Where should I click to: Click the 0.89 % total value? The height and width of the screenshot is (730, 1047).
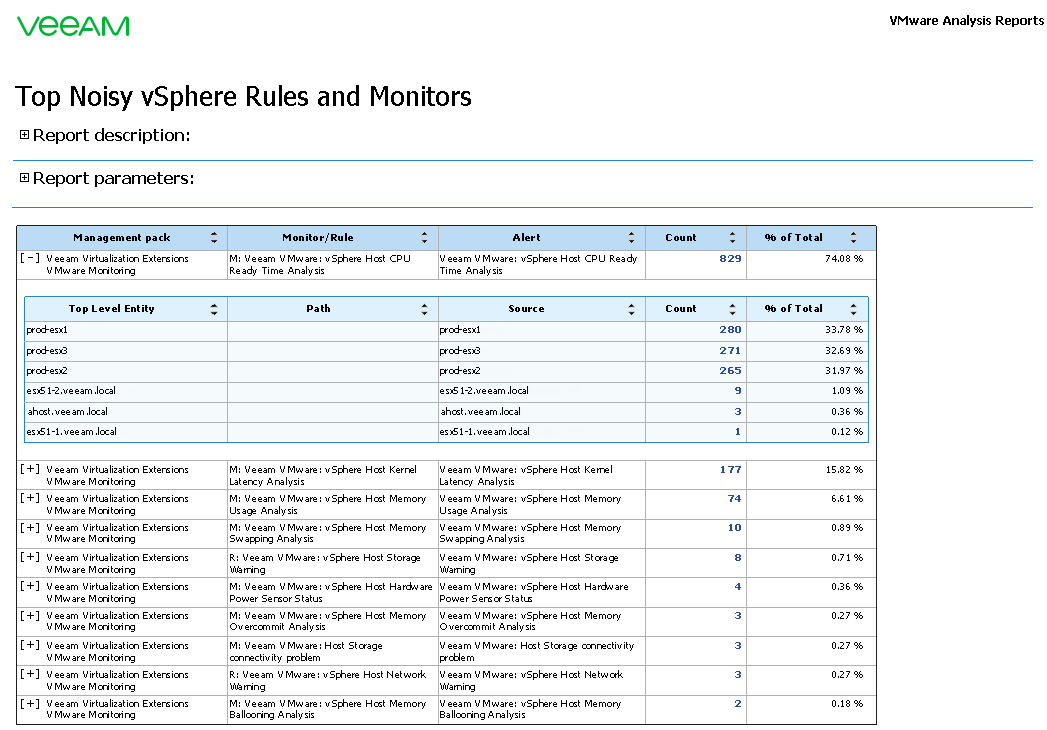847,528
